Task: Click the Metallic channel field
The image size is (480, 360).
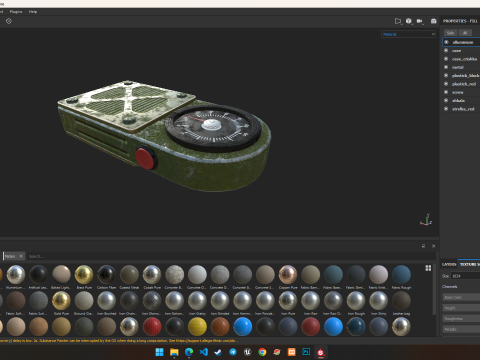Action: (x=461, y=329)
